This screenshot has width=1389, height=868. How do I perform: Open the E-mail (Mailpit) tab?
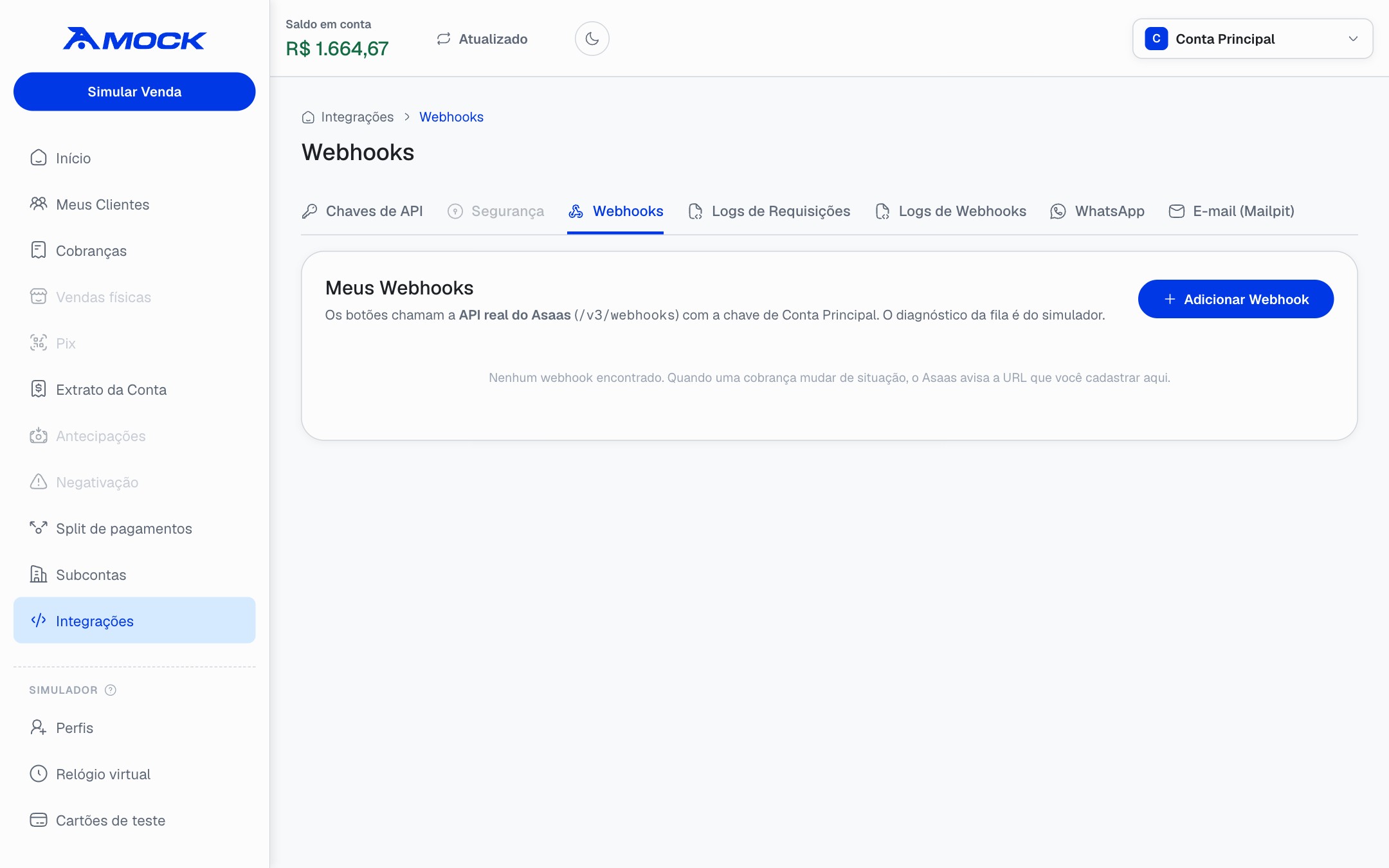1231,211
